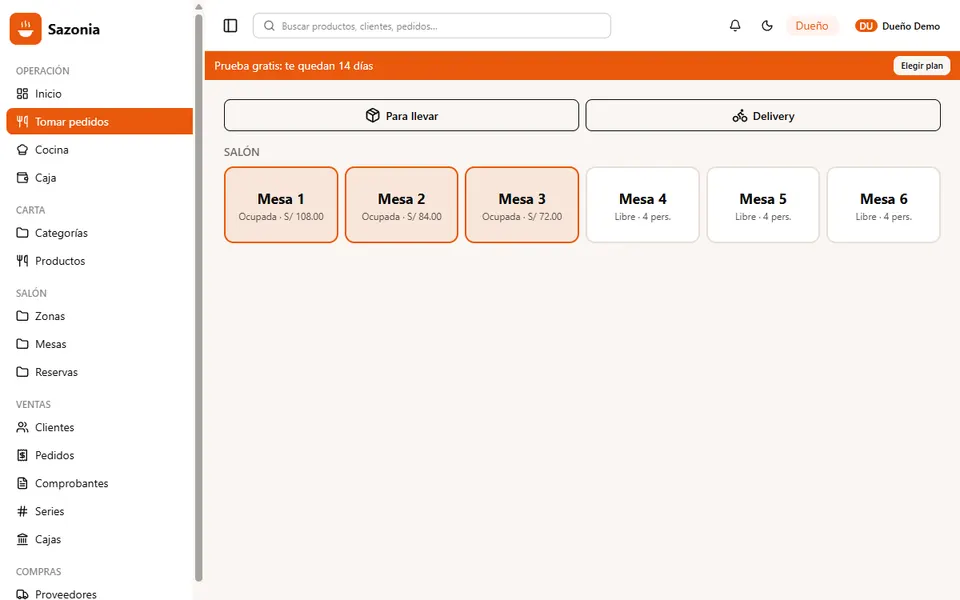This screenshot has width=960, height=600.
Task: Open occupied Mesa 1 card
Action: pyautogui.click(x=281, y=205)
